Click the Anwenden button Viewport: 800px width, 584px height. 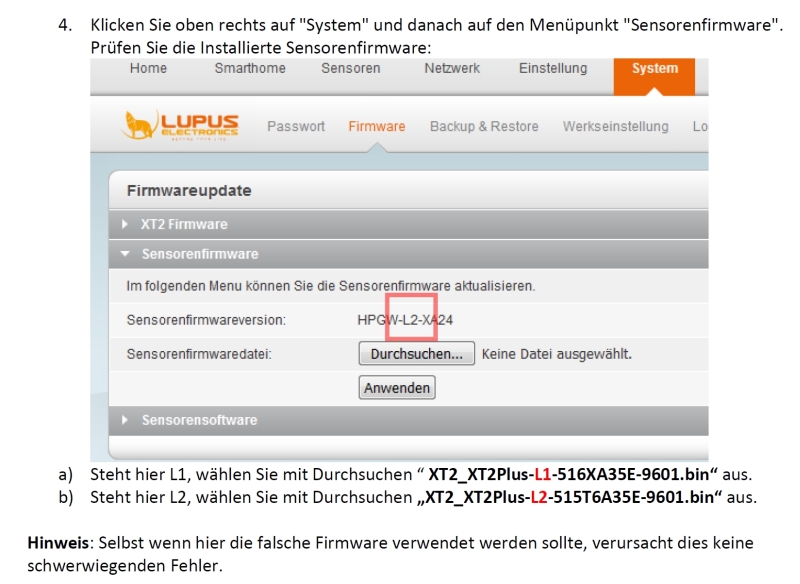(x=397, y=388)
